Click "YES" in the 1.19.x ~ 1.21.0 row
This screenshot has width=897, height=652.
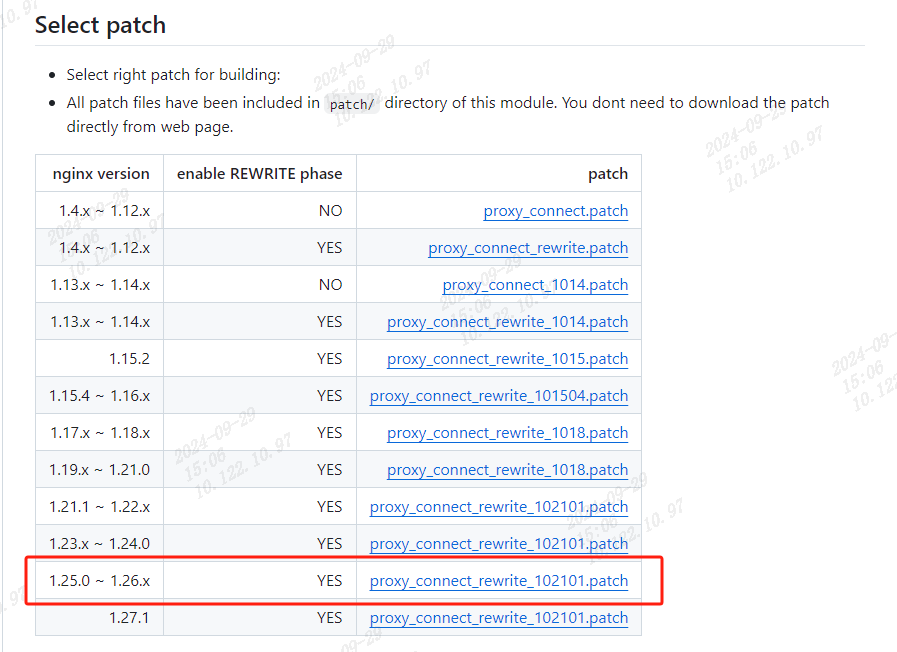[330, 470]
